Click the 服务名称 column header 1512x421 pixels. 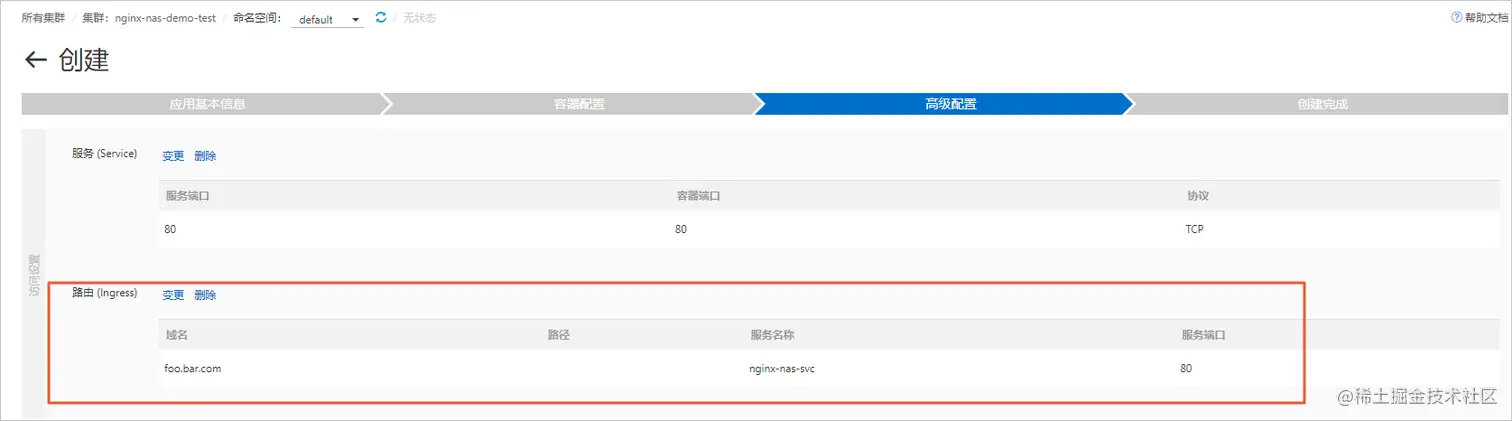click(772, 334)
